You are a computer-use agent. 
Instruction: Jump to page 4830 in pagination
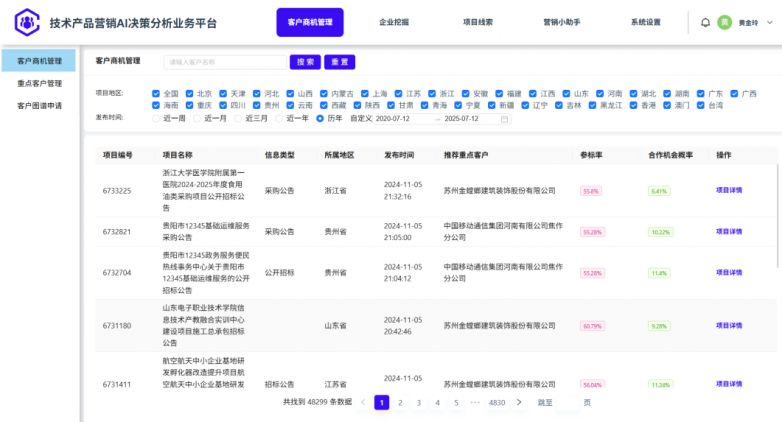click(x=496, y=402)
